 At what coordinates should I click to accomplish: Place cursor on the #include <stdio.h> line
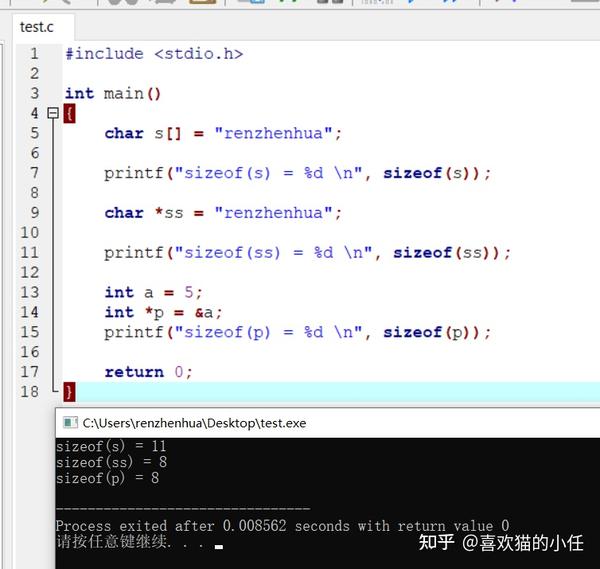pyautogui.click(x=154, y=54)
